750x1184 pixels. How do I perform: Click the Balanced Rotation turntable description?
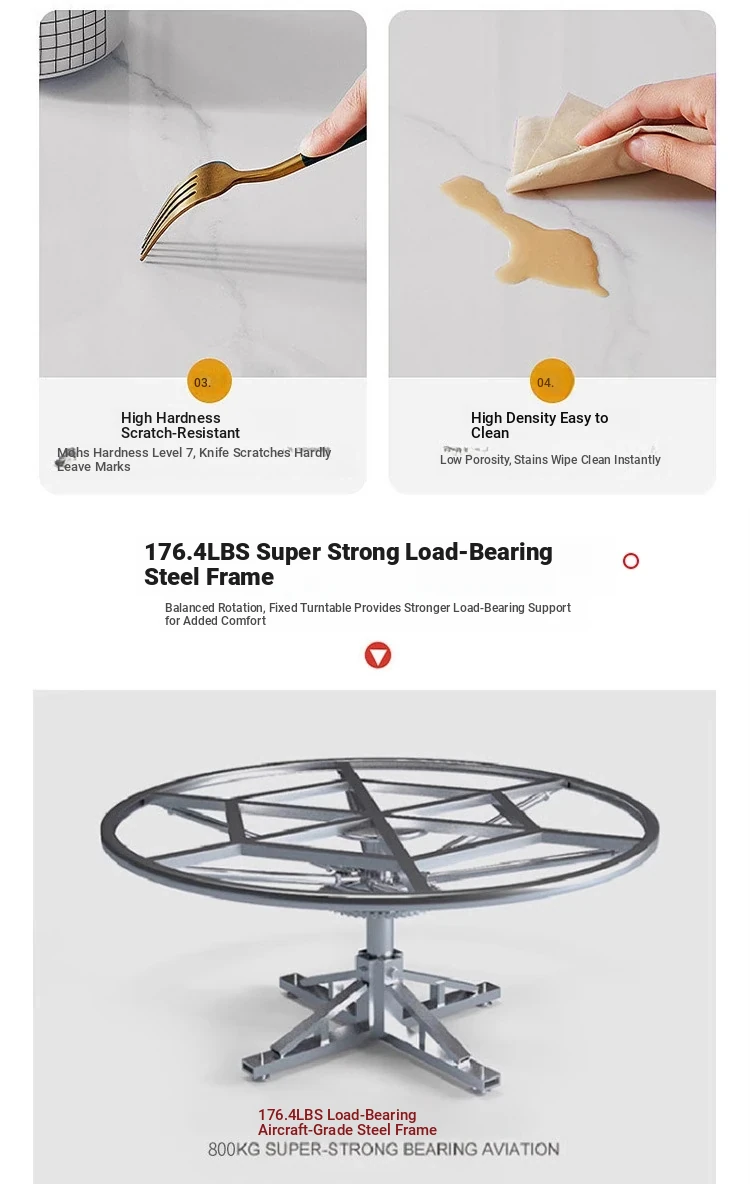pyautogui.click(x=367, y=614)
